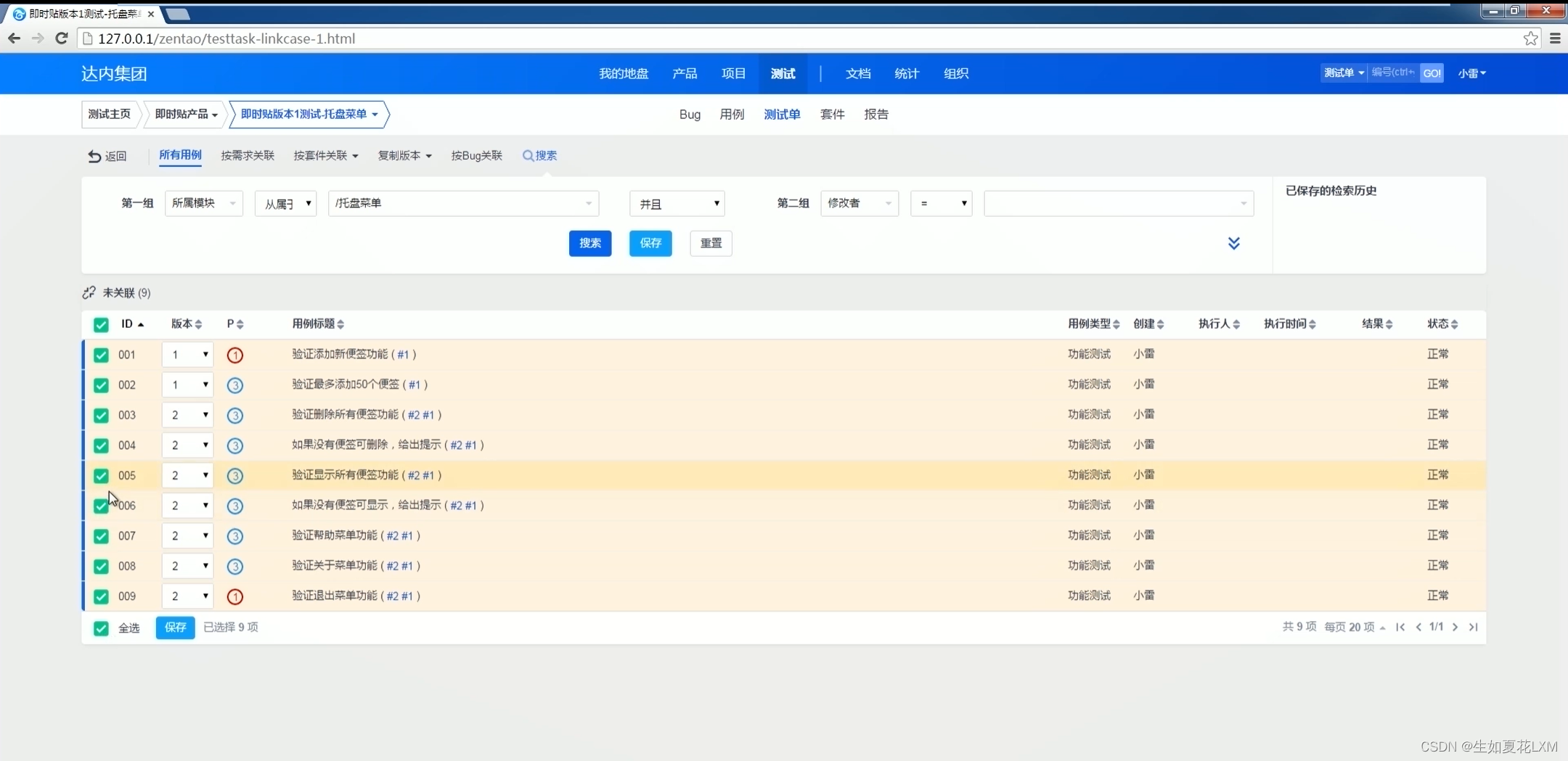Open 即时贴产品 breadcrumb dropdown
The image size is (1568, 761).
186,114
